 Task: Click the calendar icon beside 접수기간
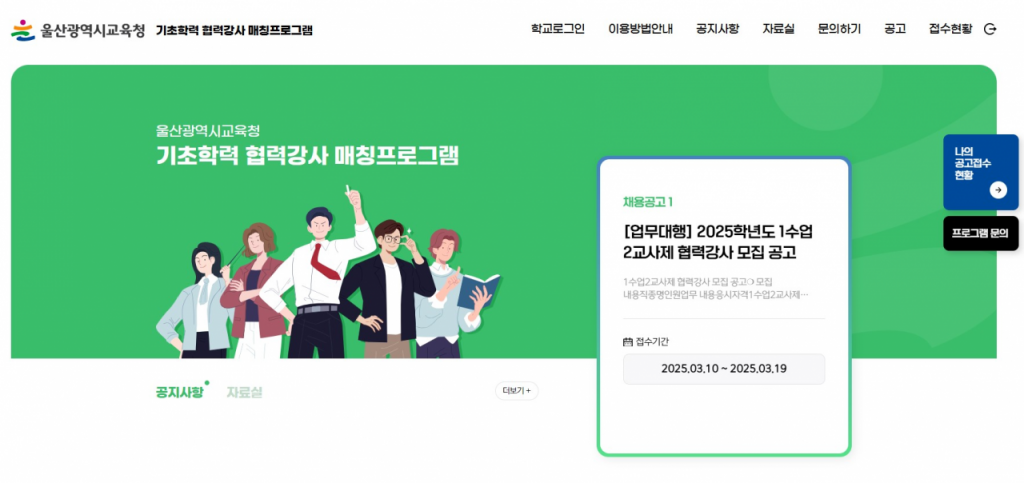628,341
